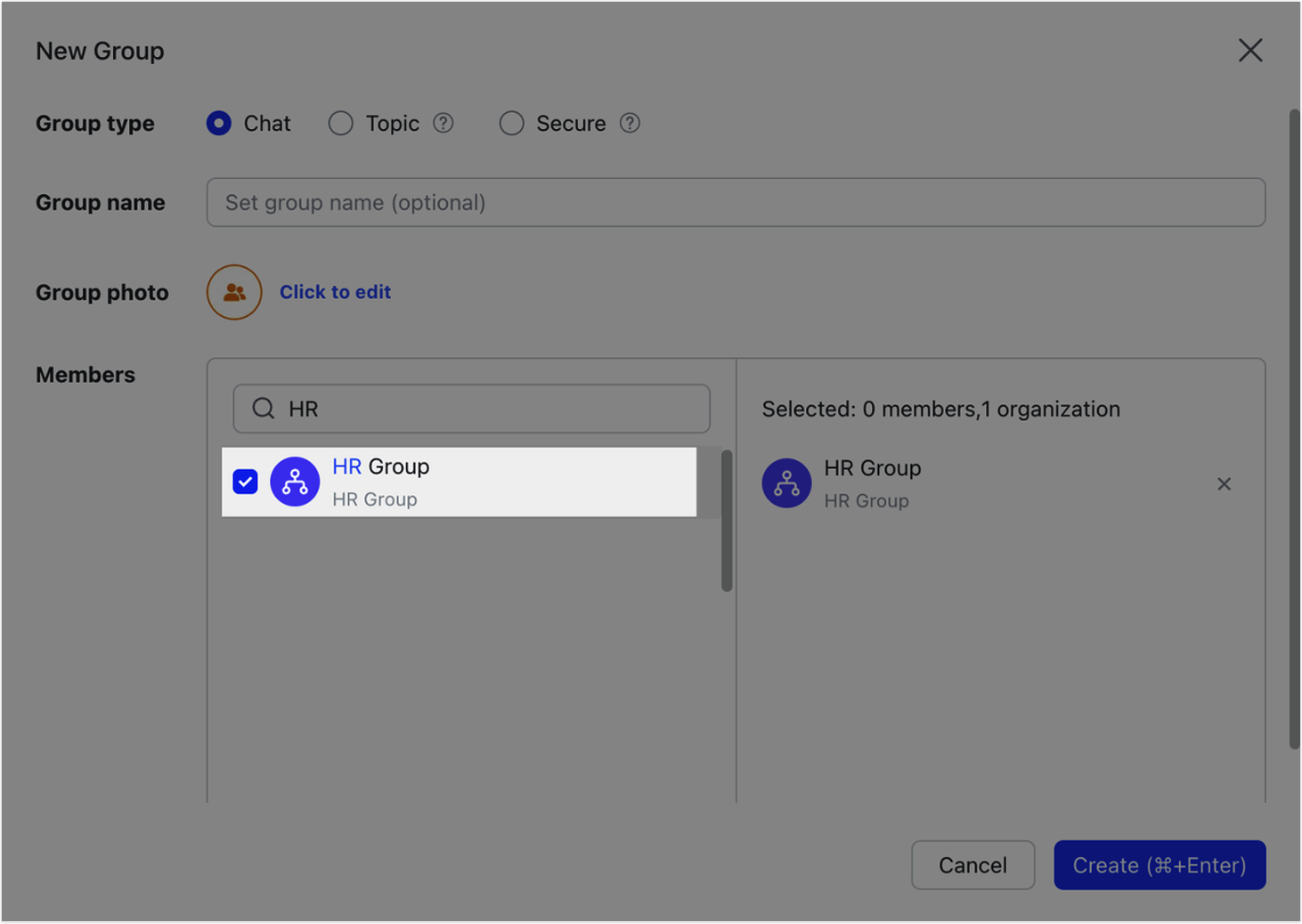The image size is (1302, 924).
Task: Select Secure group type
Action: point(511,123)
